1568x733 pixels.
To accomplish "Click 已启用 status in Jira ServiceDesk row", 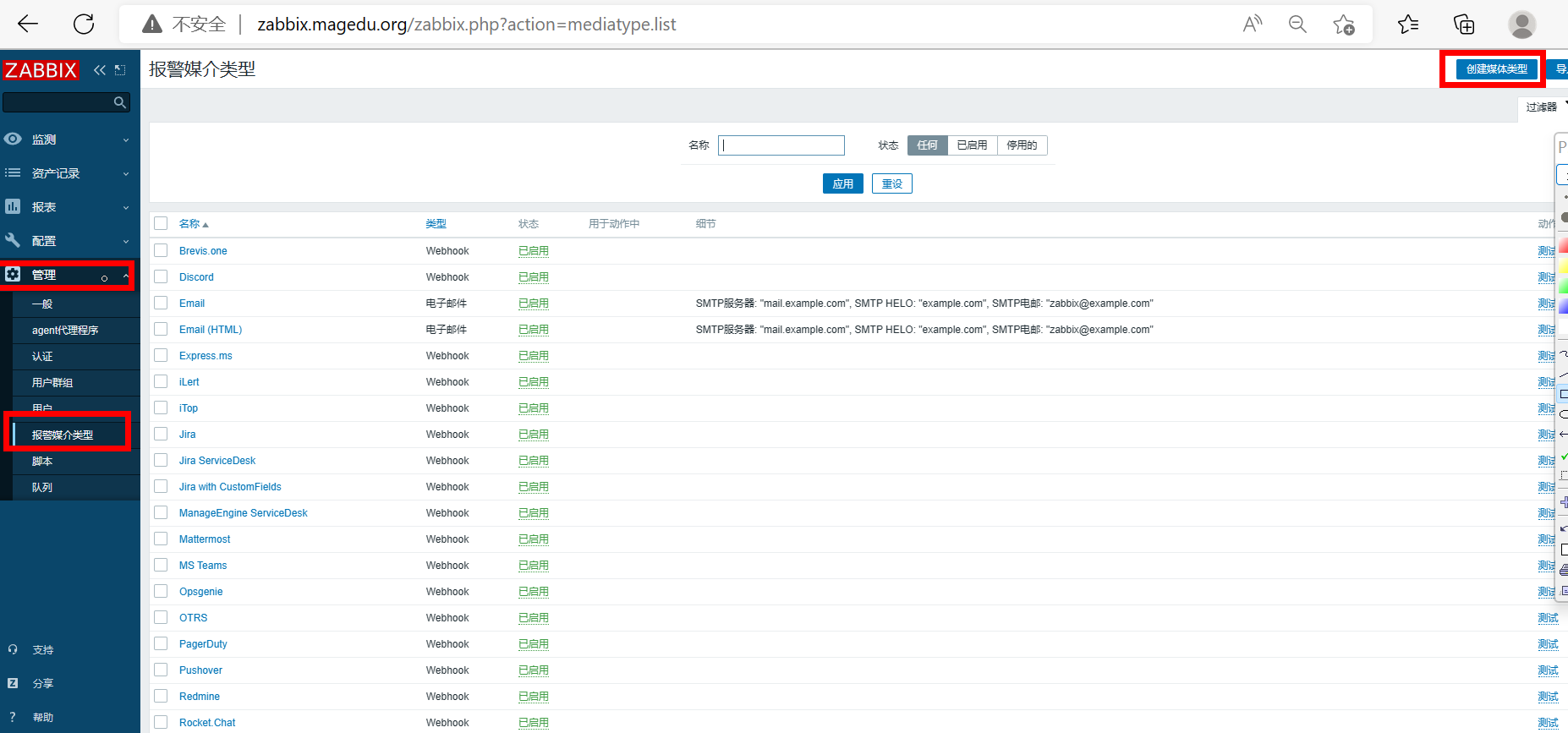I will (534, 461).
